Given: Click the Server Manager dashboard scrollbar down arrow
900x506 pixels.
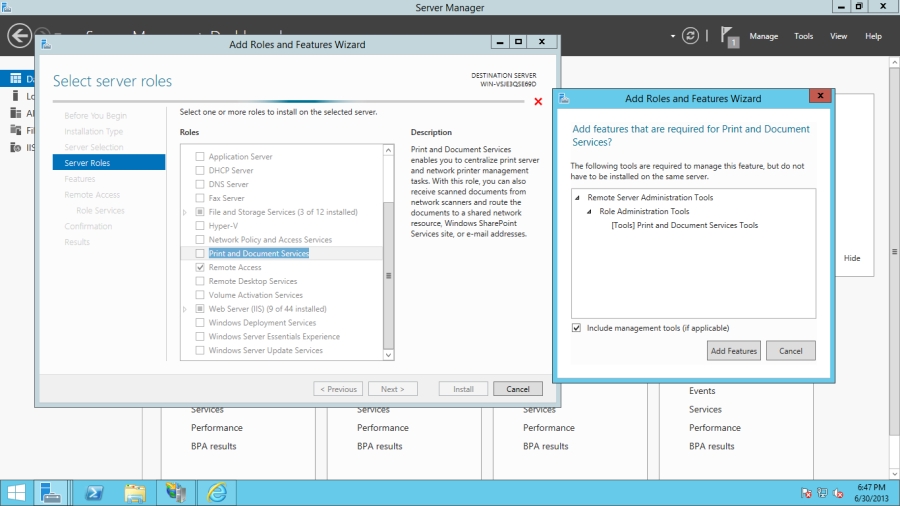Looking at the screenshot, I should click(x=894, y=474).
